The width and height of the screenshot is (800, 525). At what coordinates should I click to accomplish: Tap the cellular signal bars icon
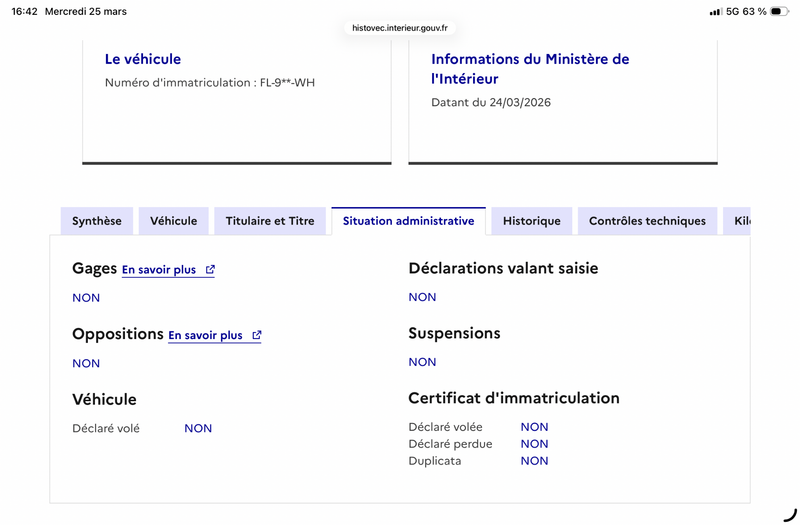[x=715, y=12]
